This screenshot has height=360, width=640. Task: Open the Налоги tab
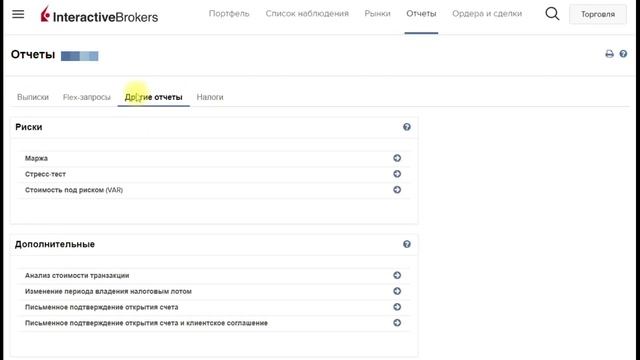[x=210, y=97]
